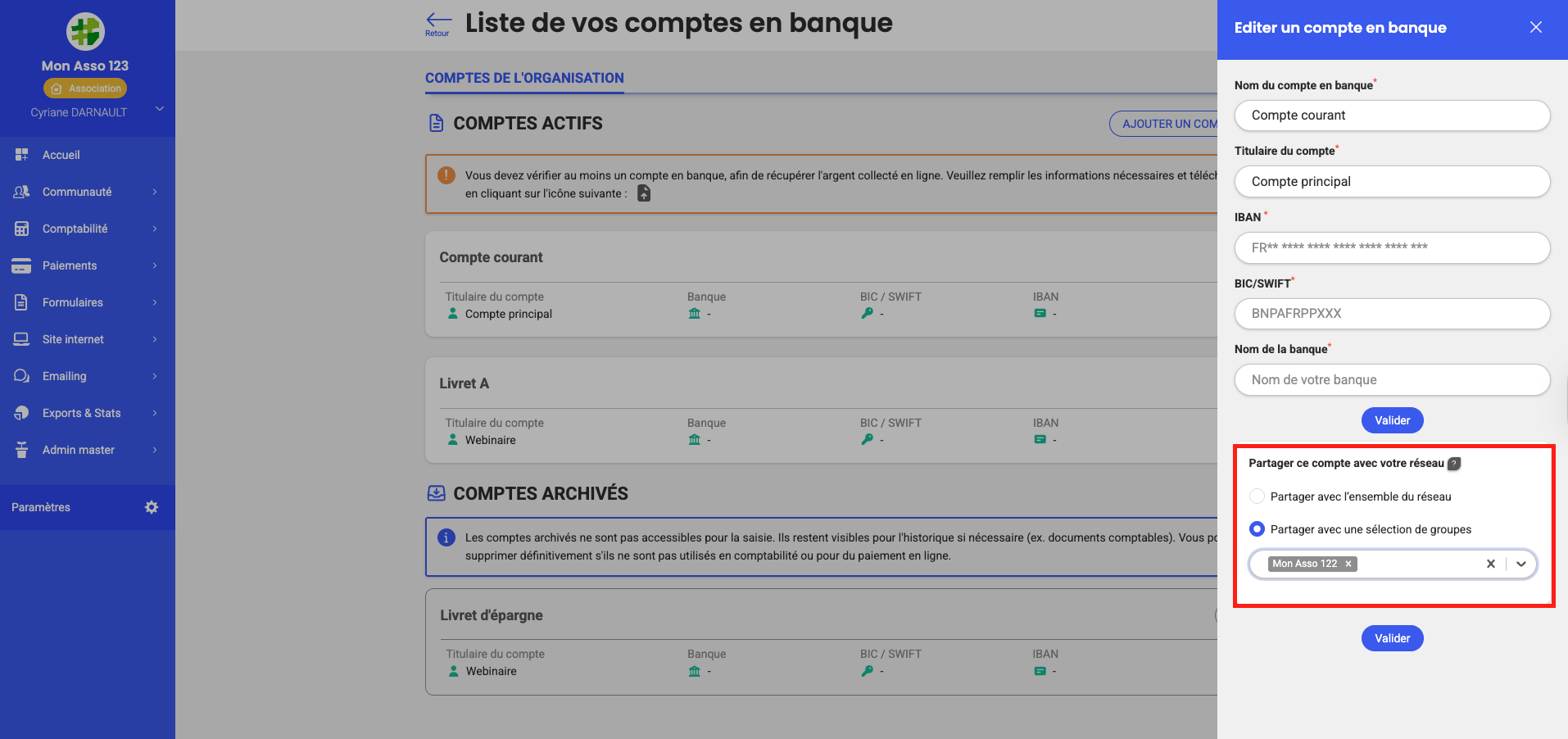
Task: Click the bank verification icon in the warning banner
Action: (644, 193)
